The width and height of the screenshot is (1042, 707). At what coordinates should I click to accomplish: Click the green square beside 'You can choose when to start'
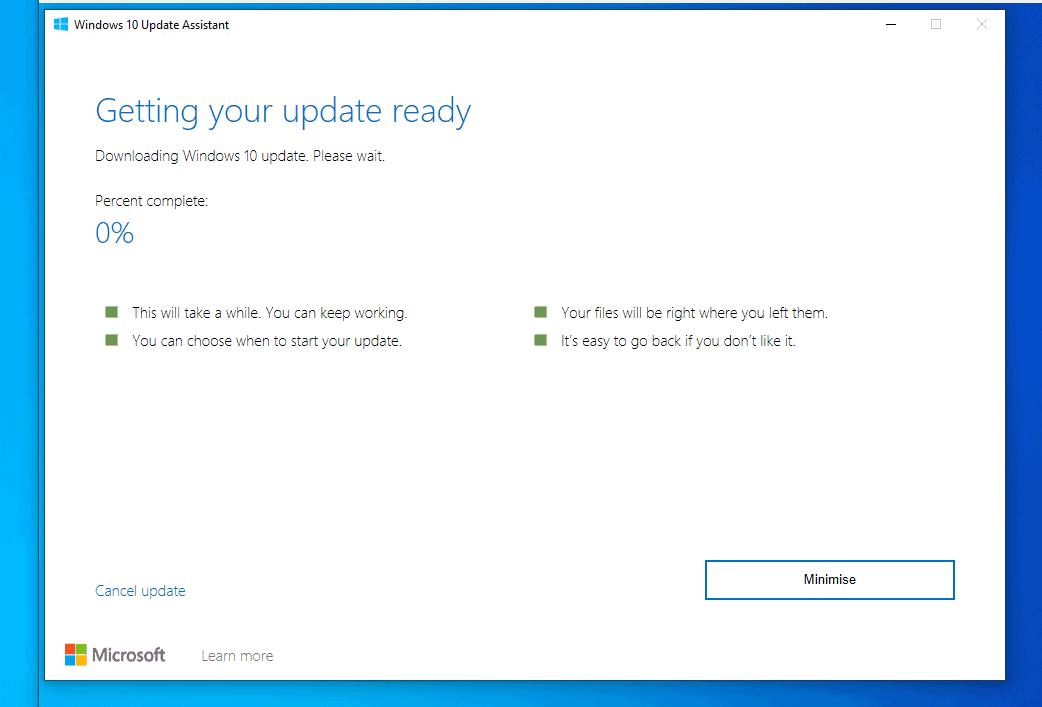(111, 340)
